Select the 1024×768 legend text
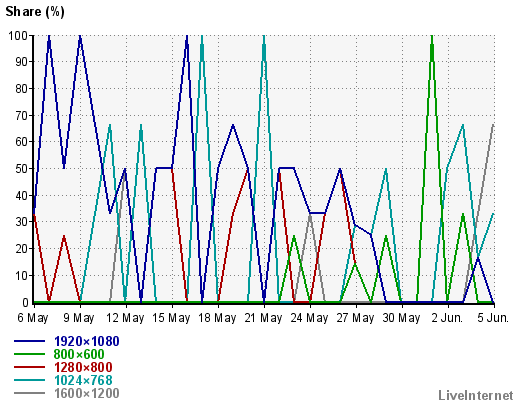 83,380
